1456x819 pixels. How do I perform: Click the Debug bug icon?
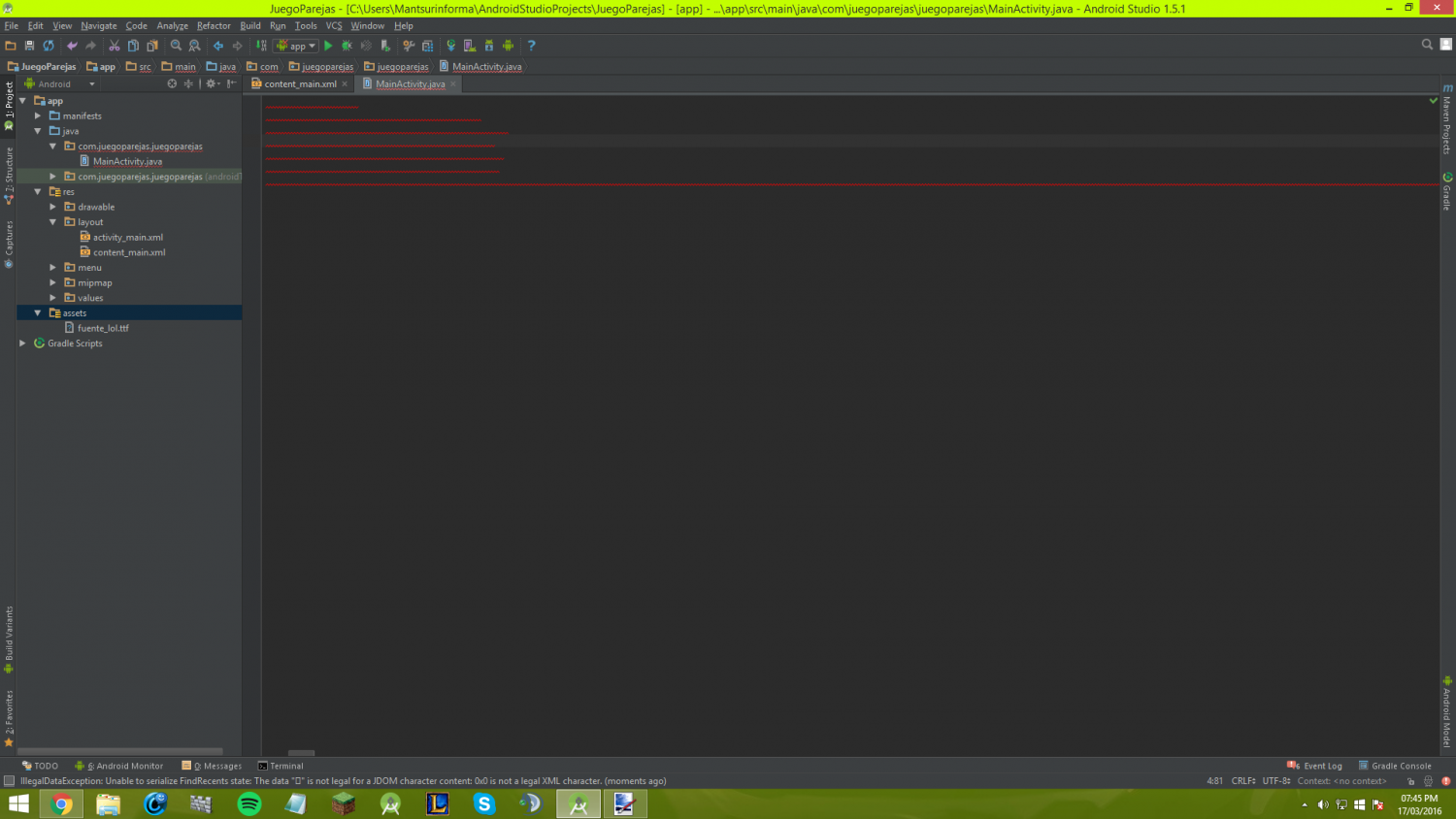coord(347,46)
